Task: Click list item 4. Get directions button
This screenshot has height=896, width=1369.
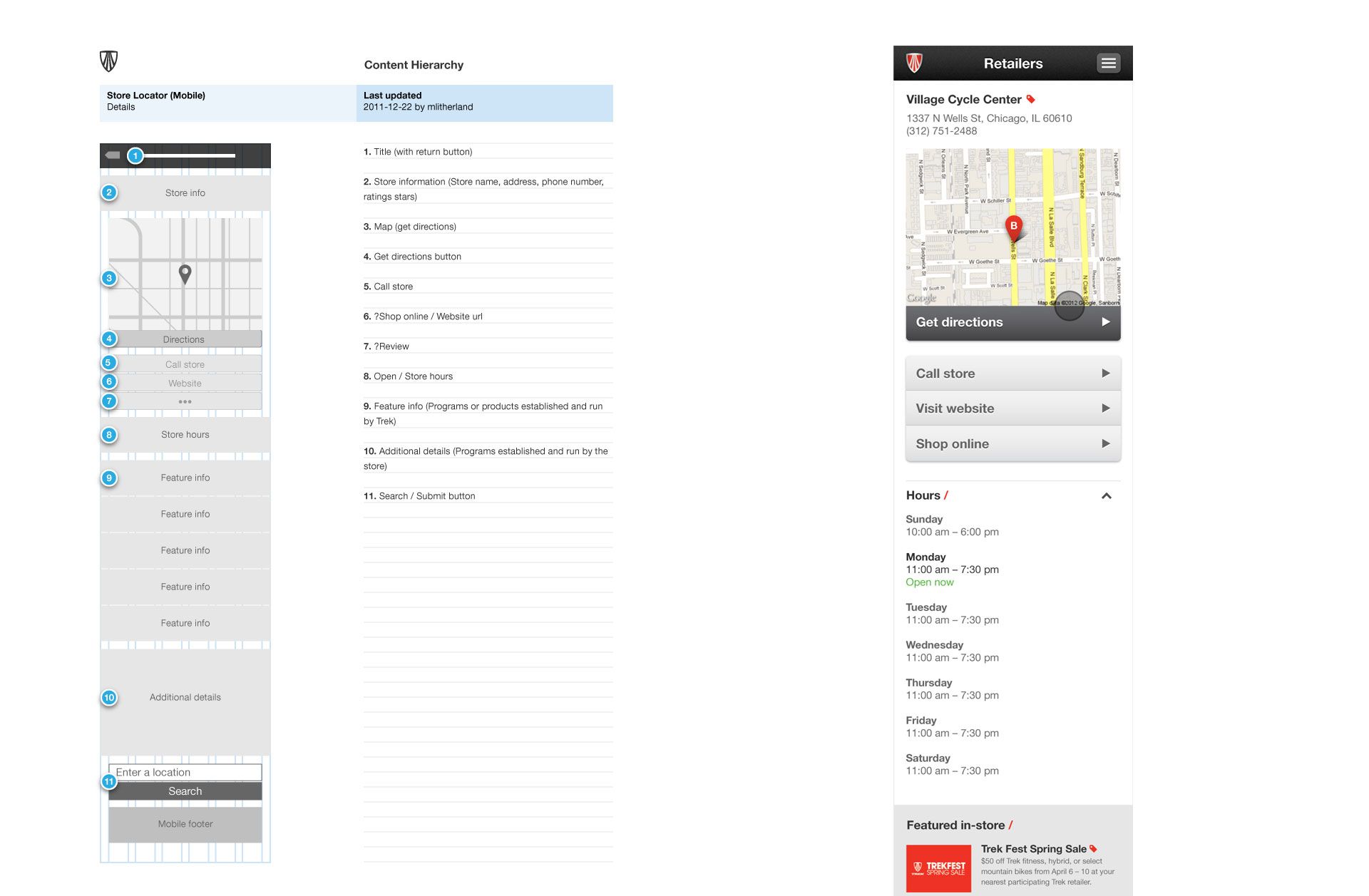Action: tap(412, 257)
